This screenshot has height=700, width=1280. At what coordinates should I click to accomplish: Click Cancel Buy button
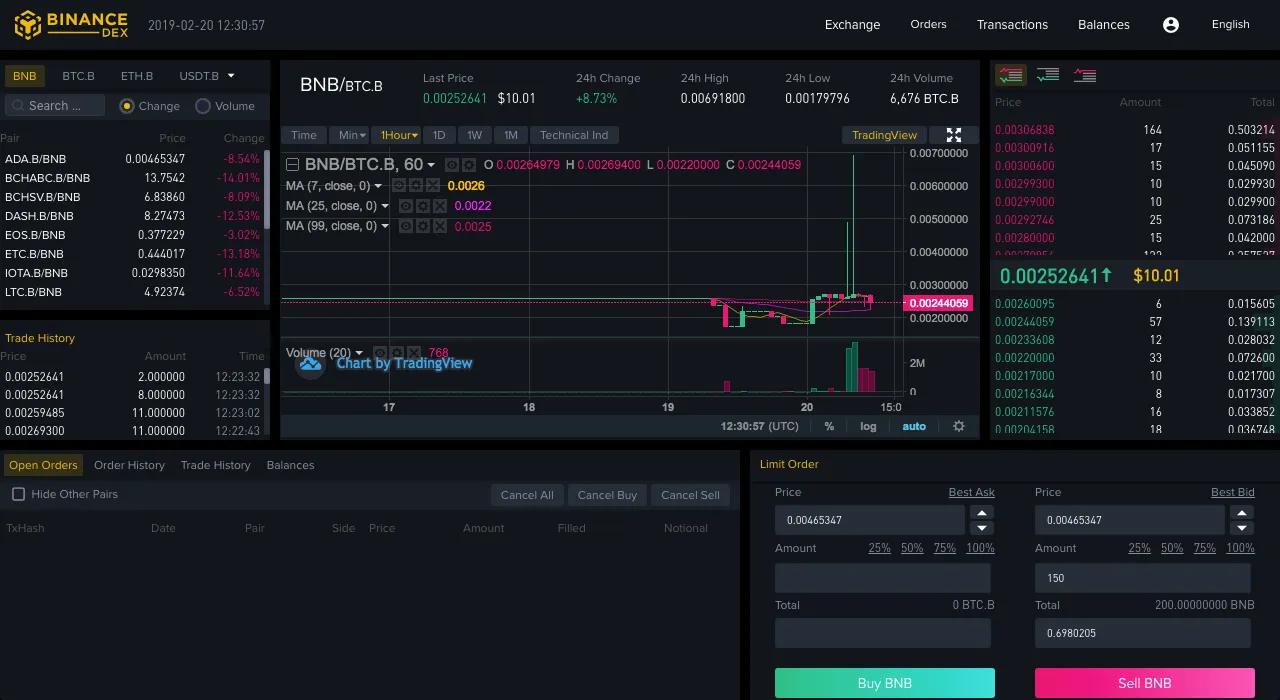click(607, 495)
